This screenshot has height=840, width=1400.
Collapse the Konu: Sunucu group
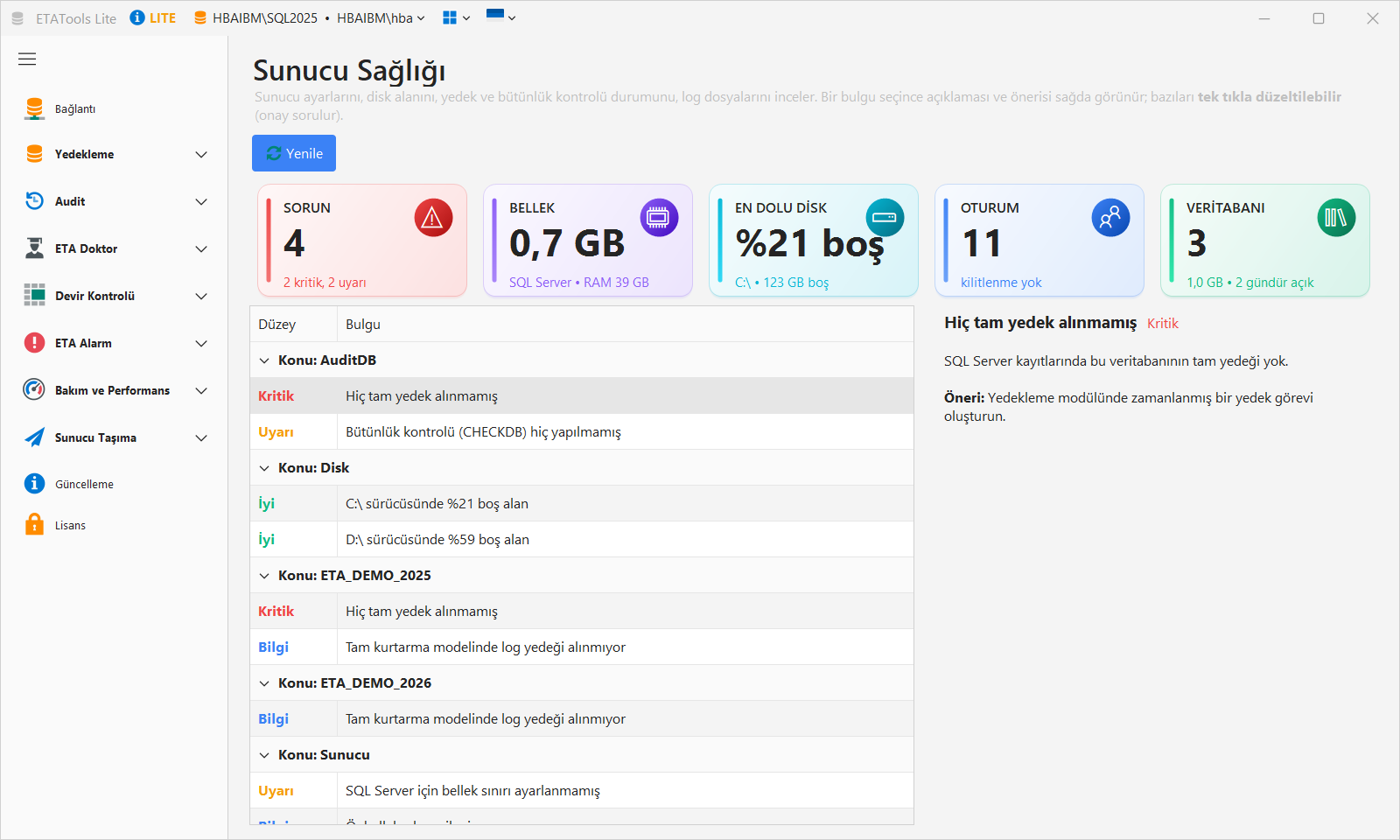[264, 755]
